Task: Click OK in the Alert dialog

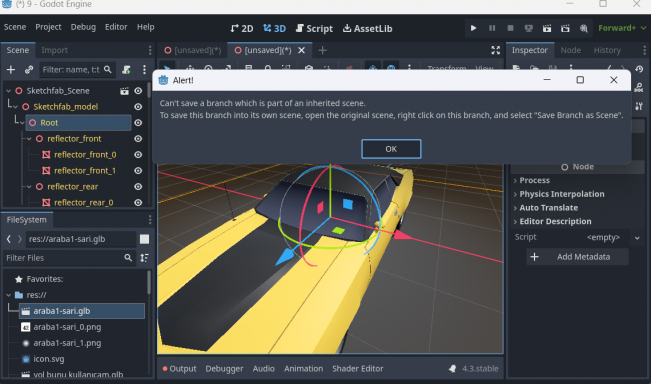Action: point(391,149)
